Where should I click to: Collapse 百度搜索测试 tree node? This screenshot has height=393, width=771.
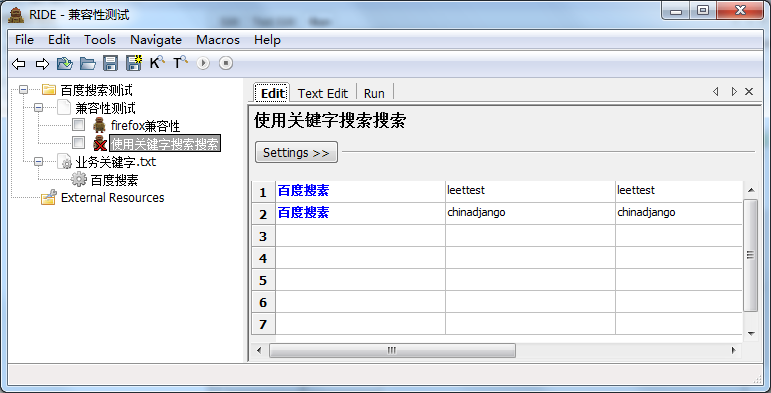(24, 90)
